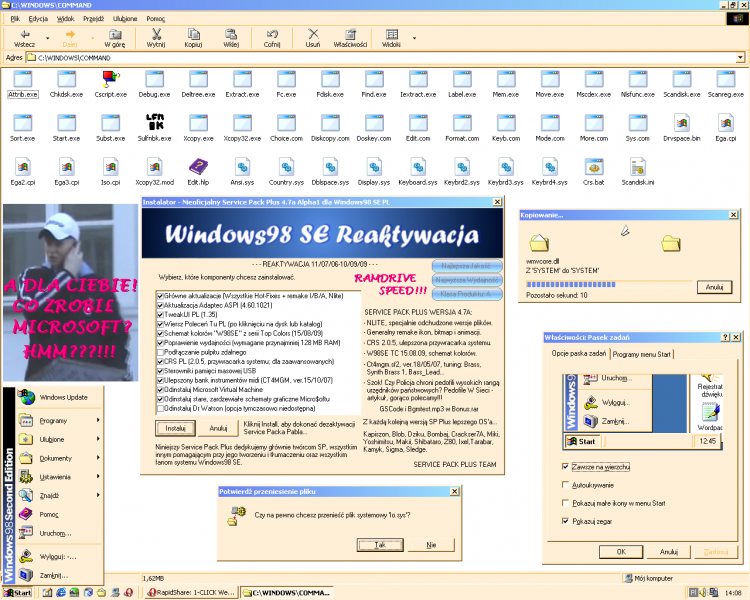
Task: Open the Widok menu
Action: click(66, 19)
